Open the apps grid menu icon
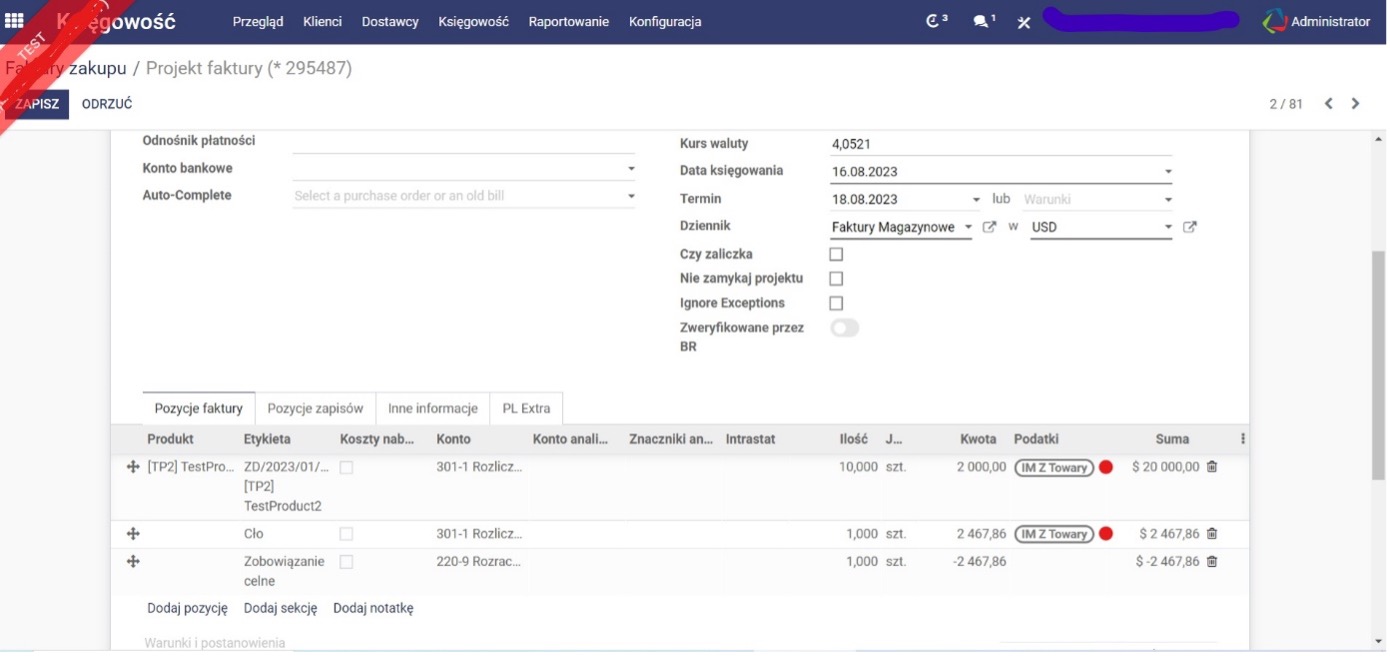Screen dimensions: 1390x656 tap(14, 21)
